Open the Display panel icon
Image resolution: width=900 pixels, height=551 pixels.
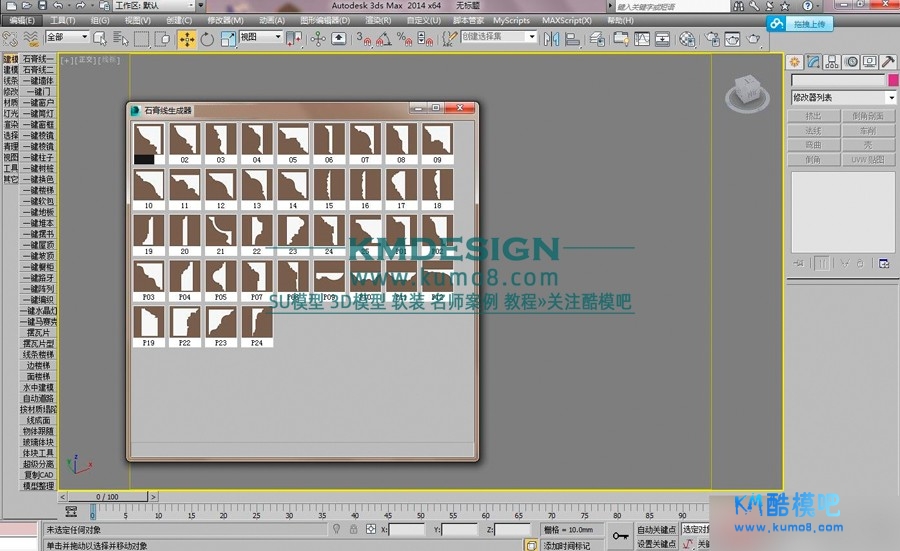coord(869,62)
